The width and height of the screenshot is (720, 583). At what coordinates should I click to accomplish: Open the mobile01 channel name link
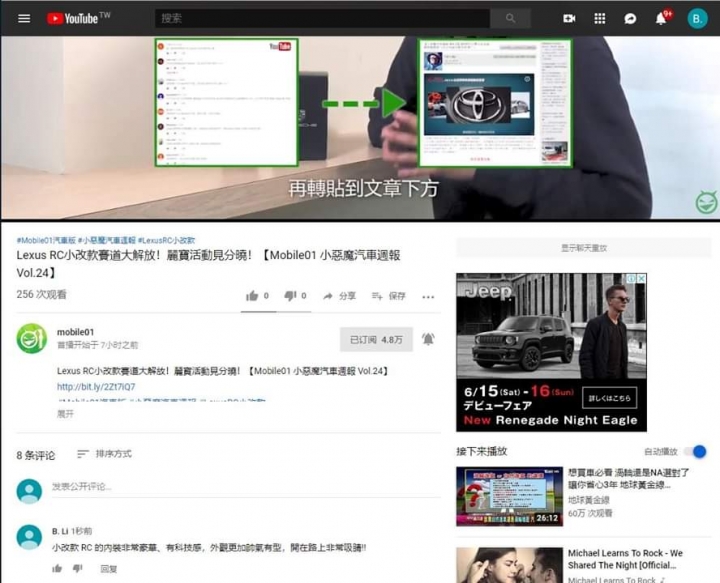pyautogui.click(x=75, y=332)
